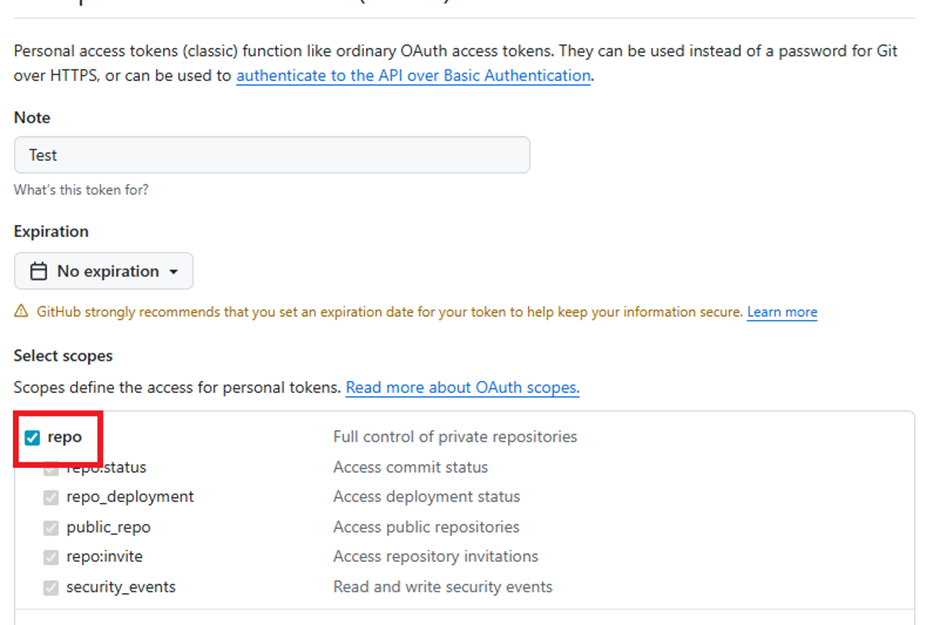The image size is (940, 625).
Task: Click the public_repo scope label
Action: pyautogui.click(x=109, y=527)
